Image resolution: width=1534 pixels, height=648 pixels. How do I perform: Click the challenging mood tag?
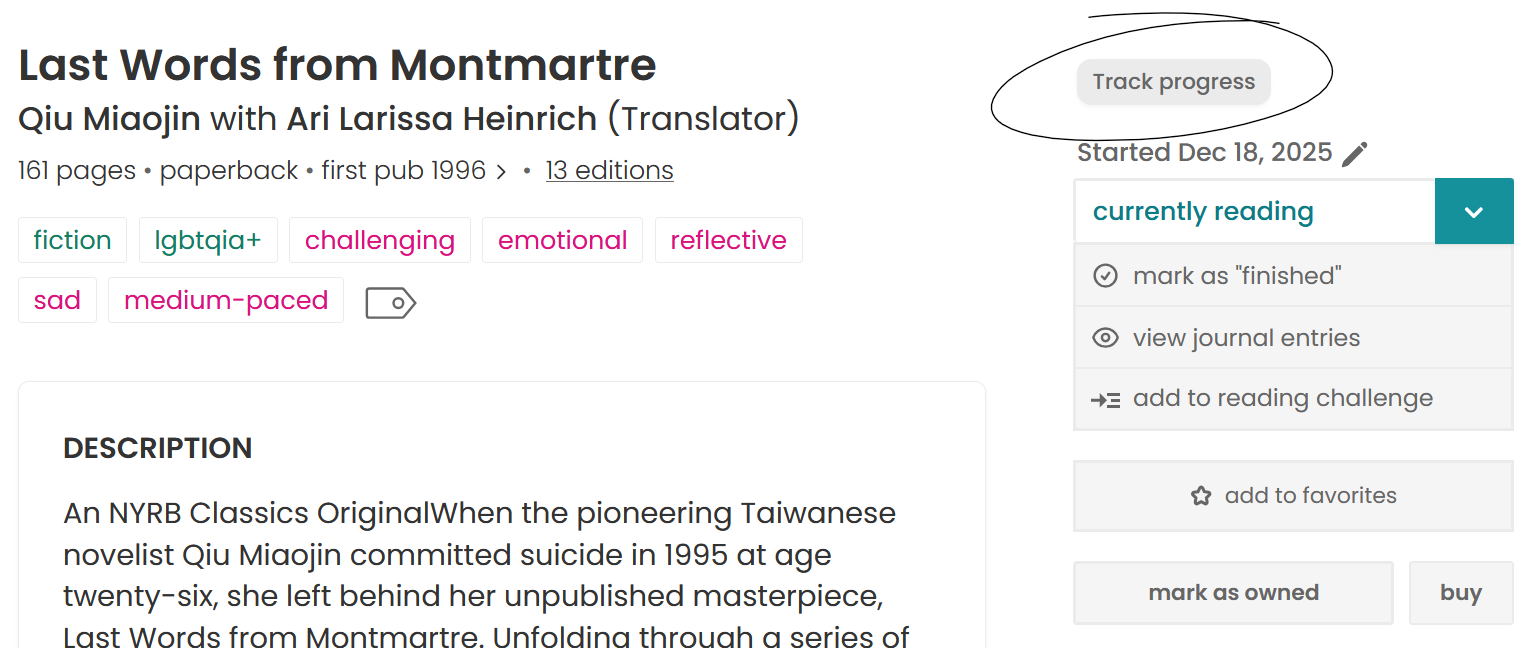379,241
